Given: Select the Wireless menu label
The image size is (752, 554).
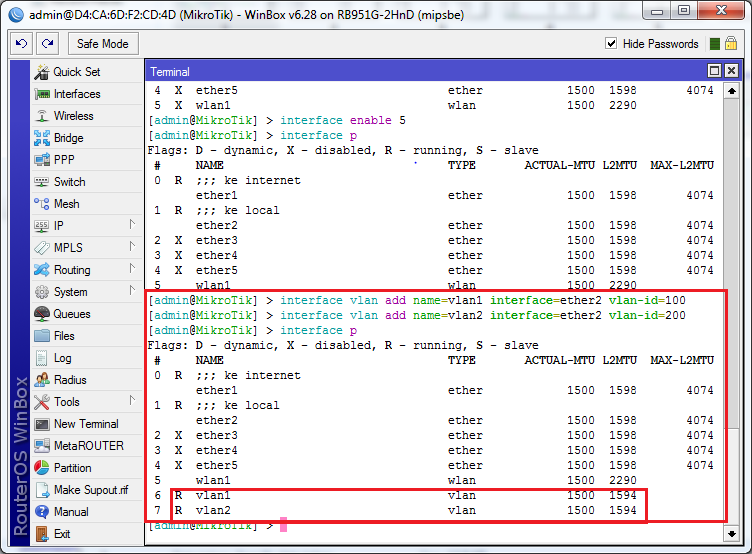Looking at the screenshot, I should [x=73, y=116].
